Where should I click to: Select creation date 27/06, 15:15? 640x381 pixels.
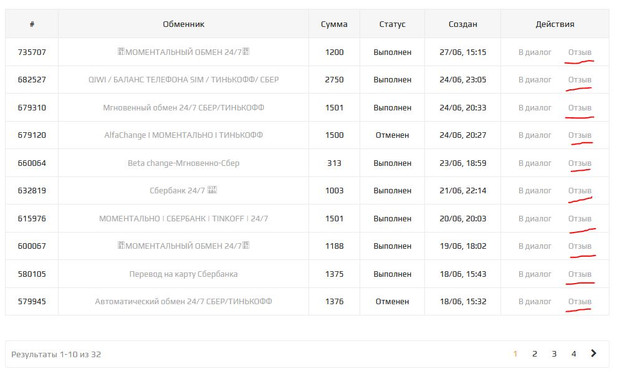point(462,52)
